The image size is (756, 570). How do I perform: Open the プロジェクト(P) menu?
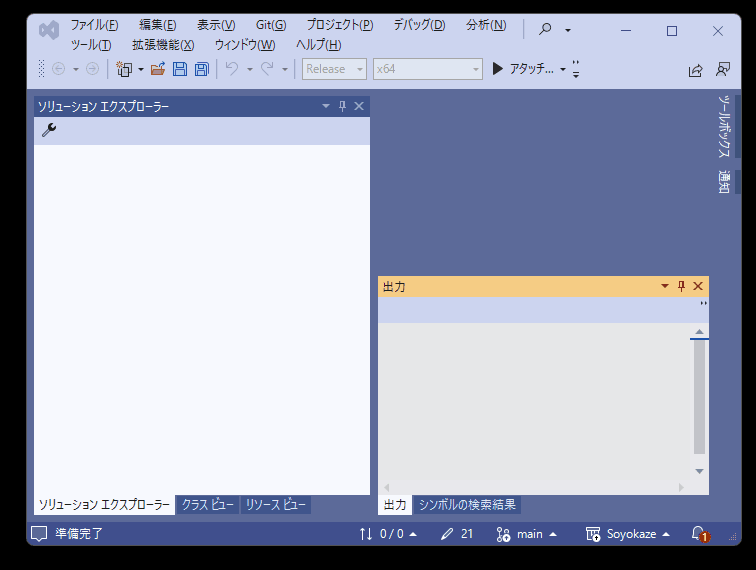pyautogui.click(x=340, y=25)
